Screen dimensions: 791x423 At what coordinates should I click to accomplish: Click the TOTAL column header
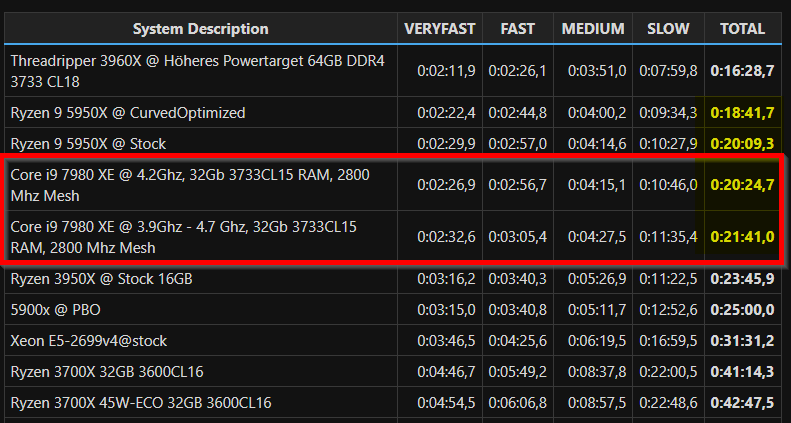pyautogui.click(x=742, y=29)
